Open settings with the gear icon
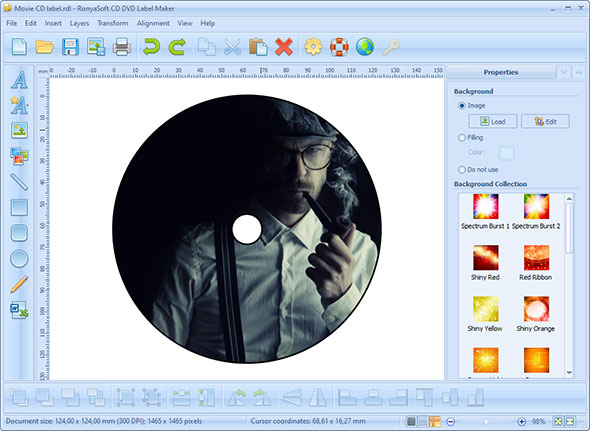Image resolution: width=590 pixels, height=431 pixels. [313, 47]
